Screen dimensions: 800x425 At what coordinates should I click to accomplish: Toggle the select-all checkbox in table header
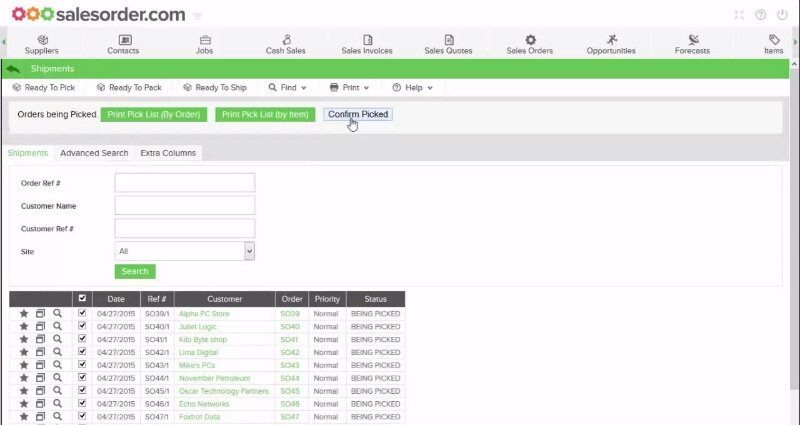83,299
